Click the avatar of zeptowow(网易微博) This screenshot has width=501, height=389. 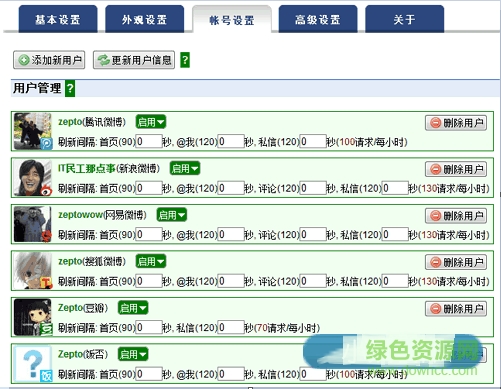(33, 224)
